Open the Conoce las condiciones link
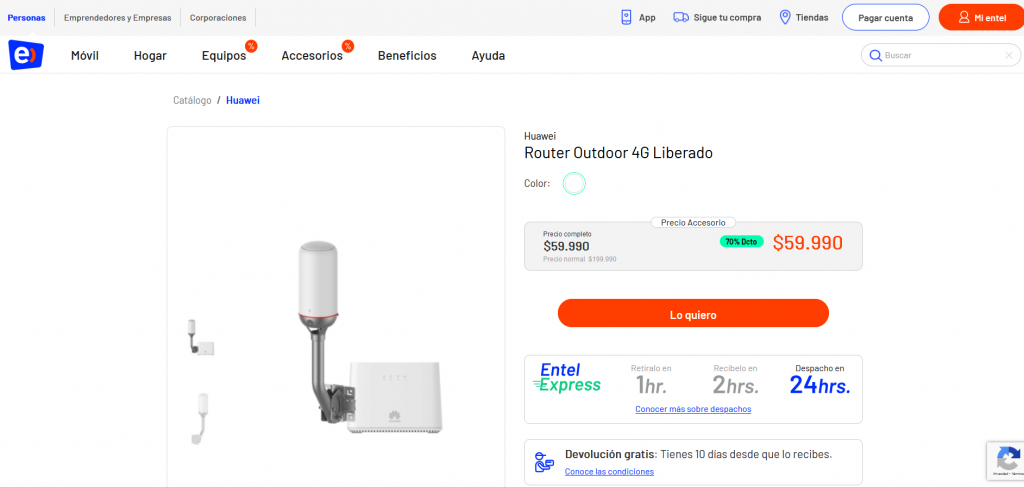 point(609,472)
